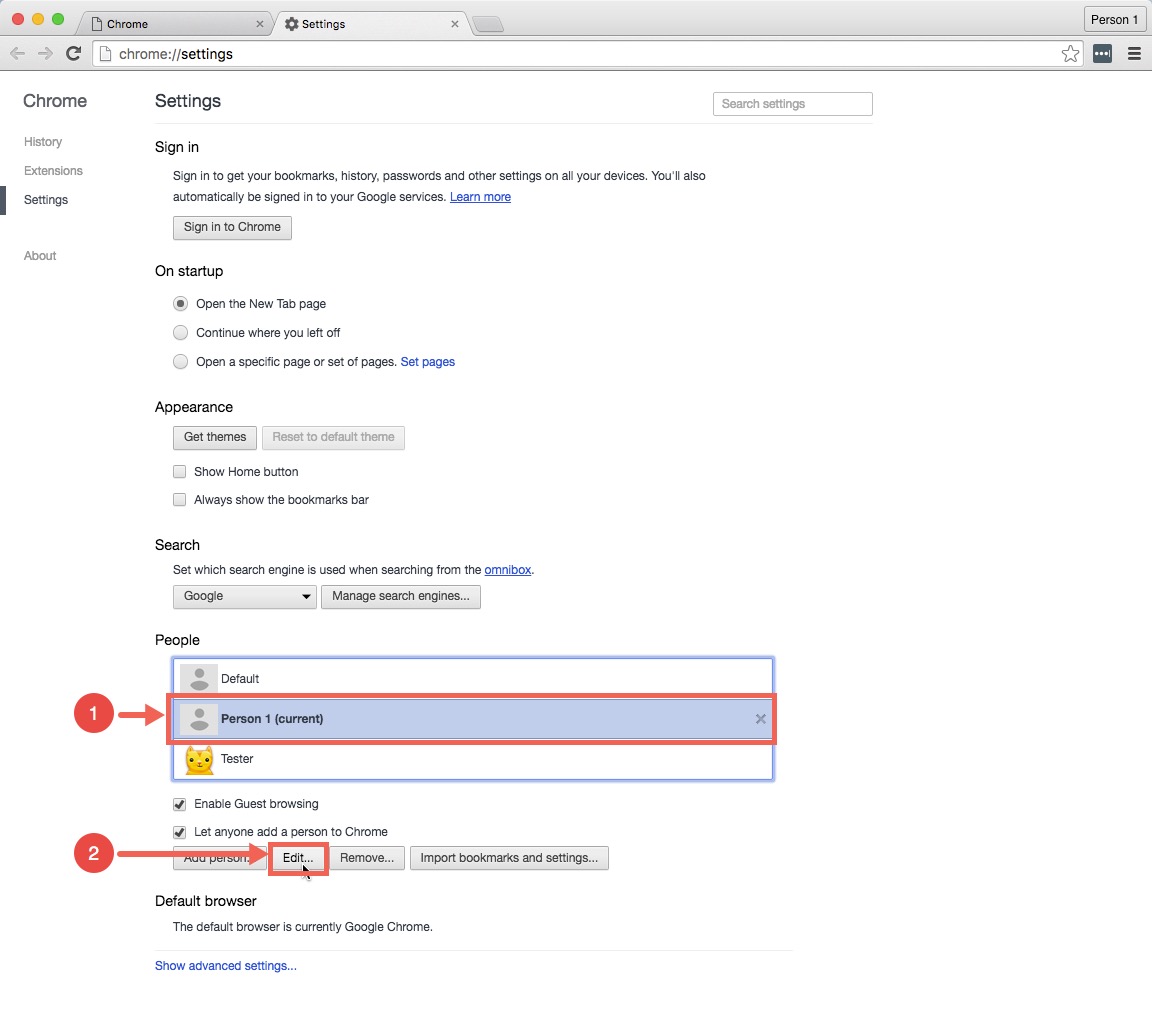Open About in the sidebar
Image resolution: width=1152 pixels, height=1021 pixels.
pyautogui.click(x=40, y=256)
